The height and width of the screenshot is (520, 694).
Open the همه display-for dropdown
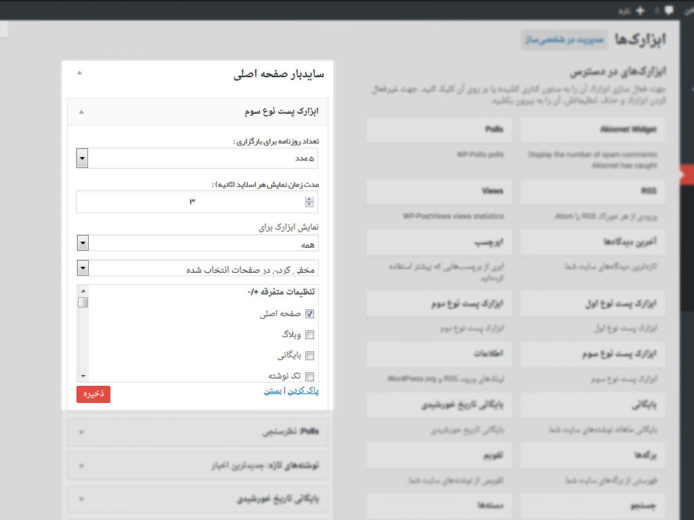82,243
